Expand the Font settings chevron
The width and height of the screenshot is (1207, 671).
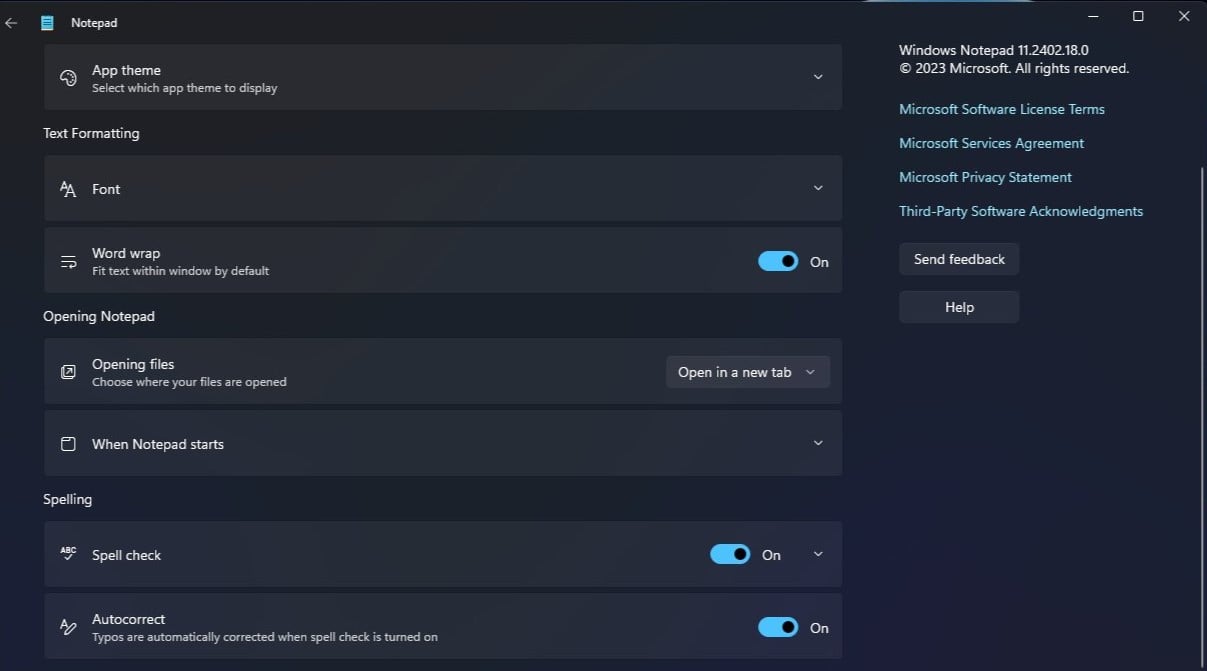point(818,188)
